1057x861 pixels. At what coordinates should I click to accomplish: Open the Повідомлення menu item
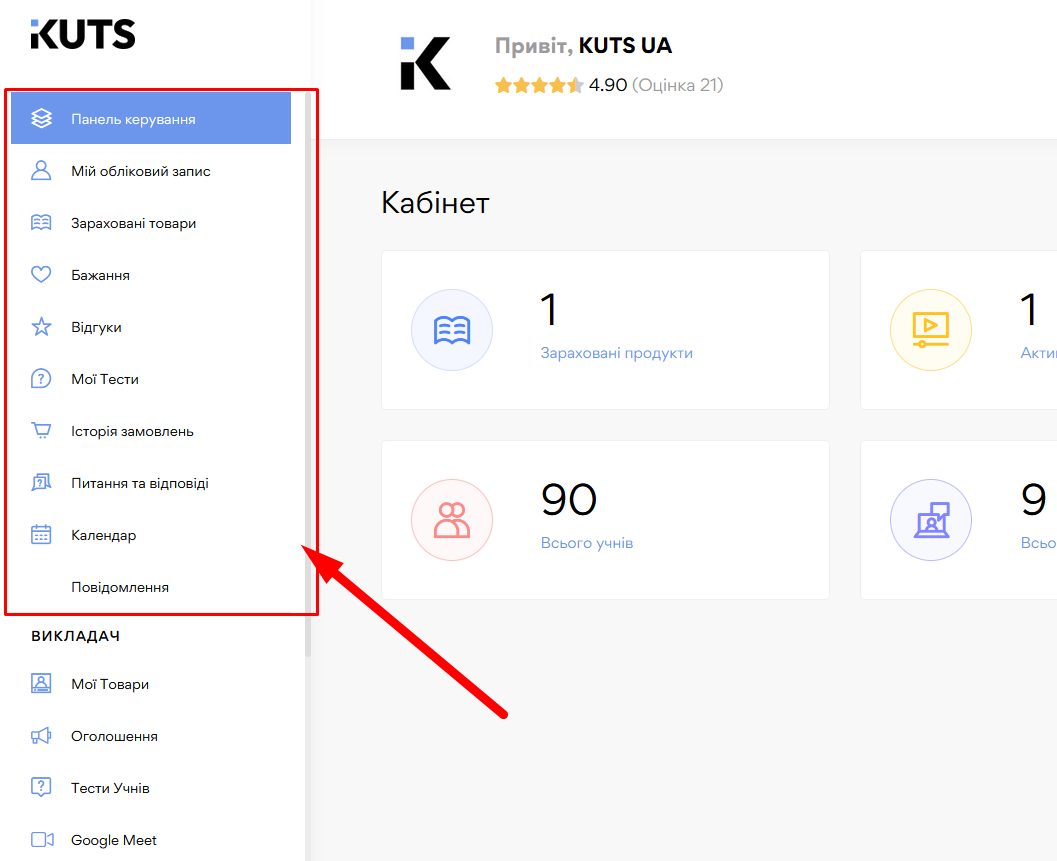pyautogui.click(x=120, y=587)
